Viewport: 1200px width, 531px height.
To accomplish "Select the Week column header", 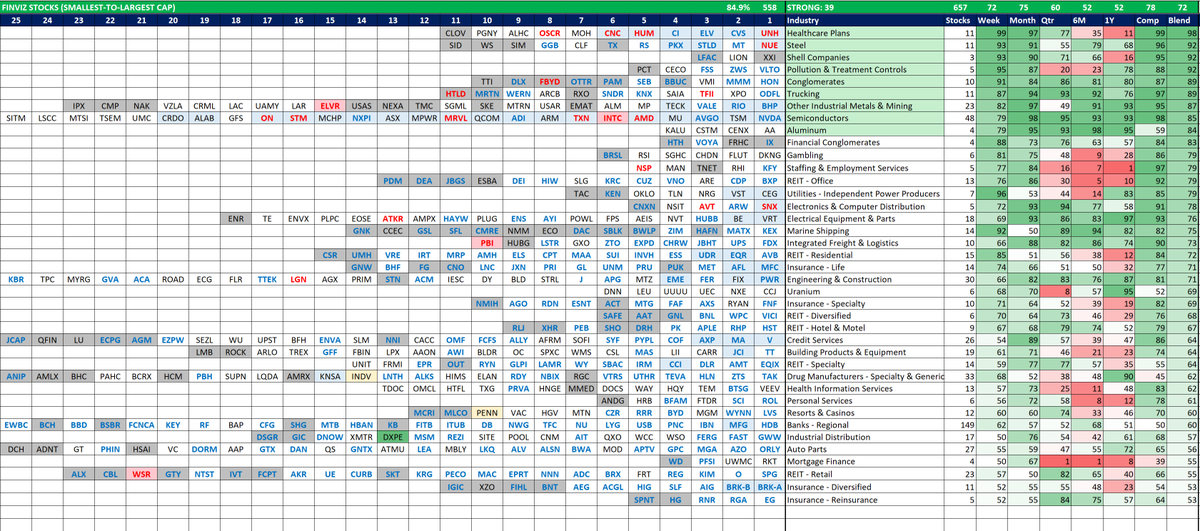I will (992, 20).
